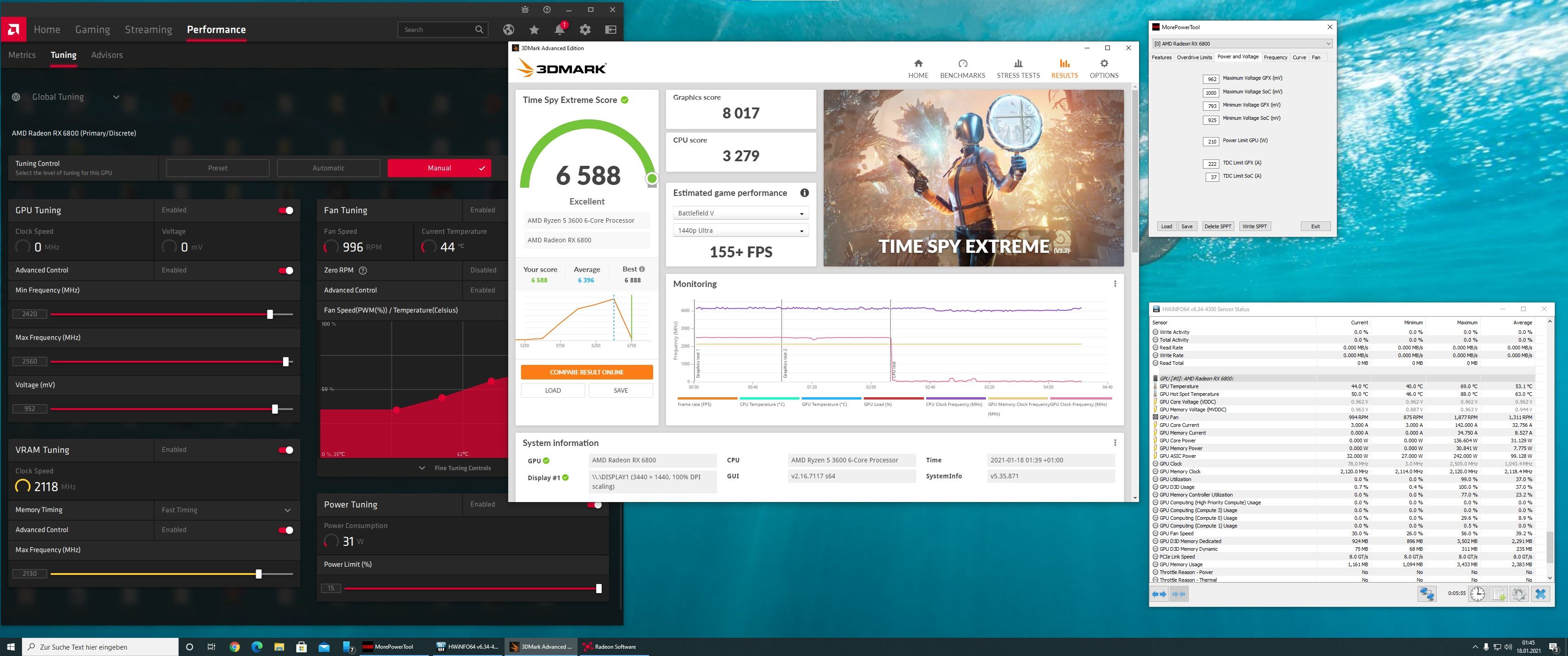Open the help question mark icon in Radeon Software
Viewport: 1568px width, 656px height.
tap(547, 10)
